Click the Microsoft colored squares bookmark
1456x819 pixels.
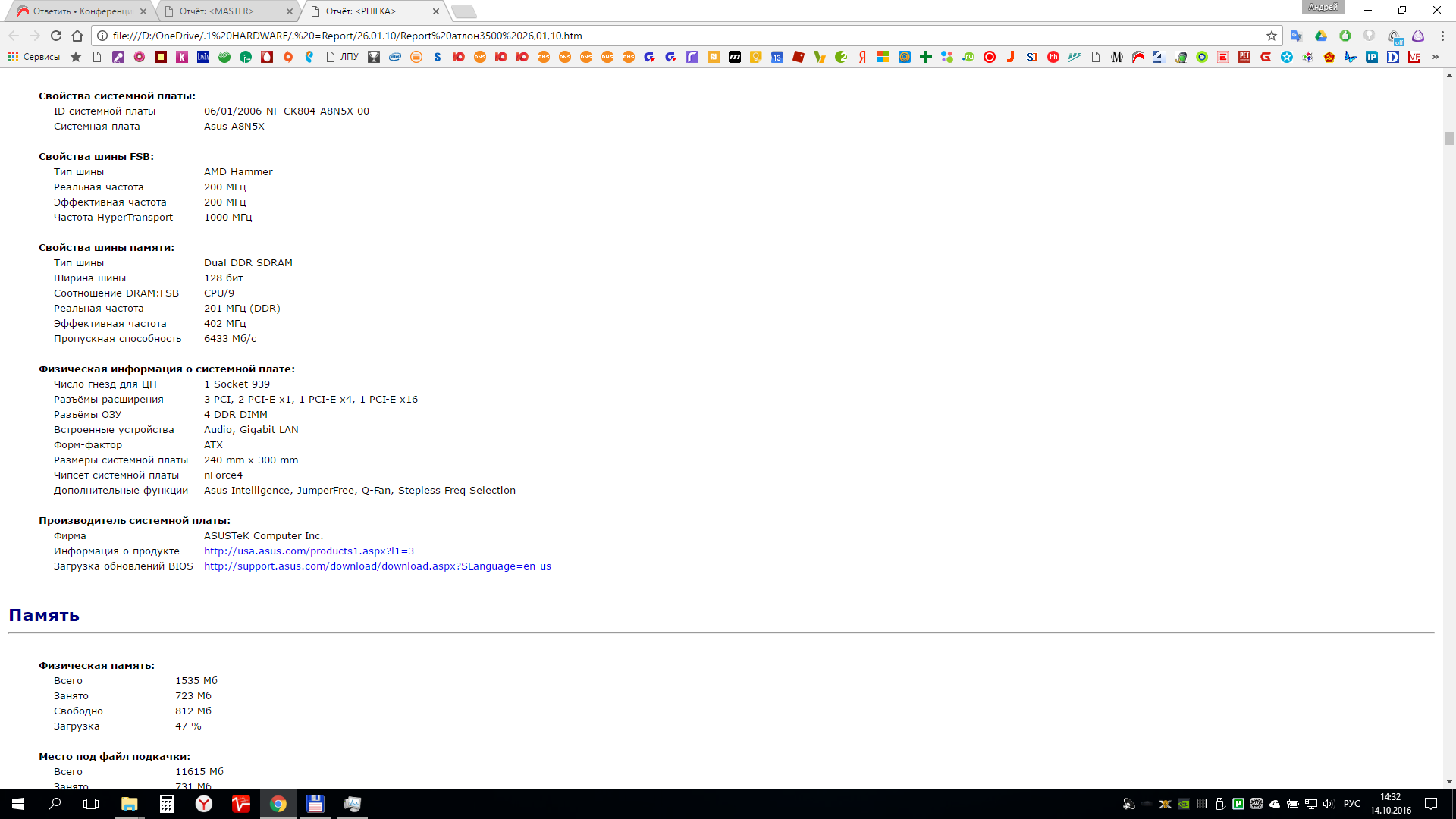point(883,57)
